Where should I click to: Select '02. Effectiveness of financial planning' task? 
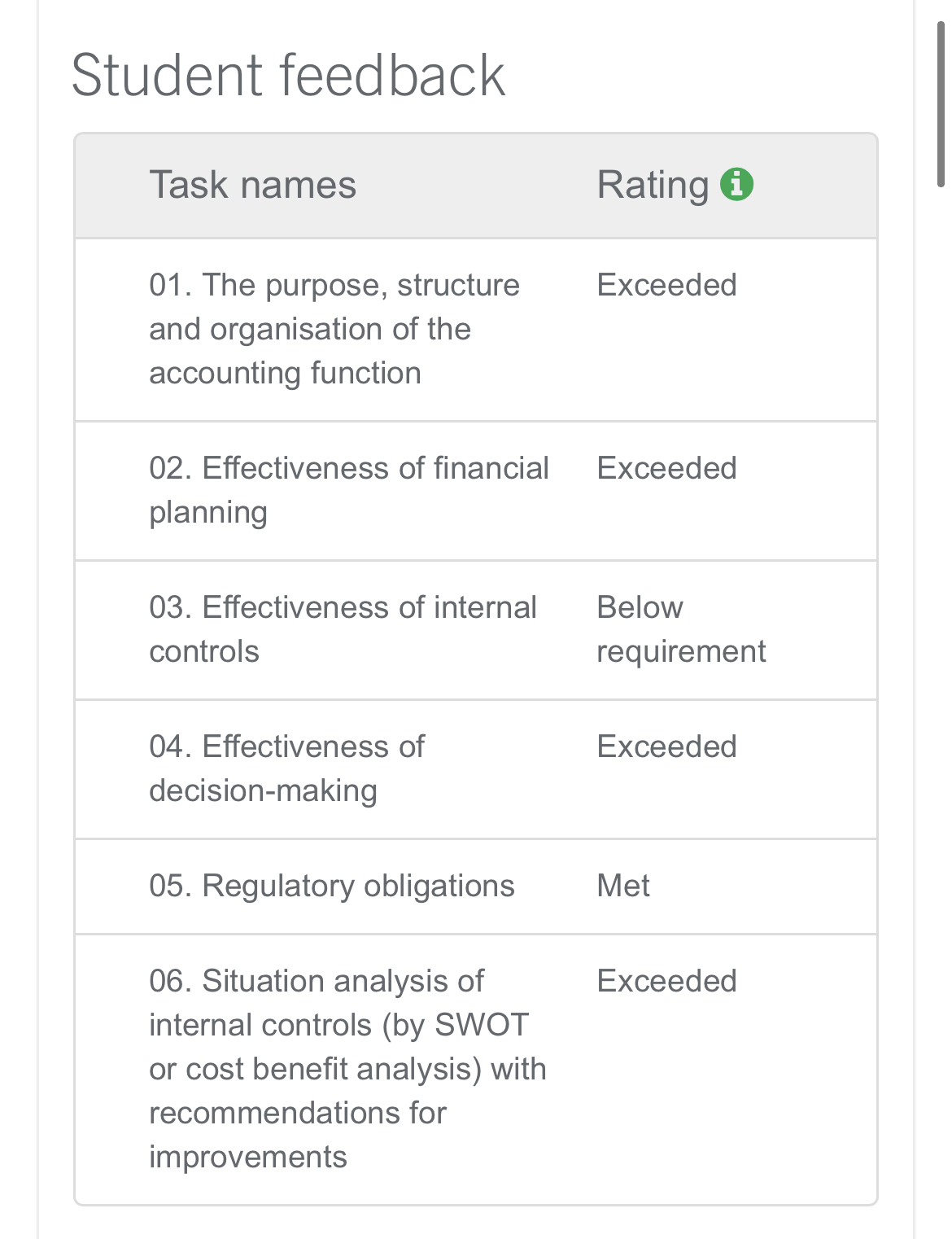pyautogui.click(x=348, y=490)
